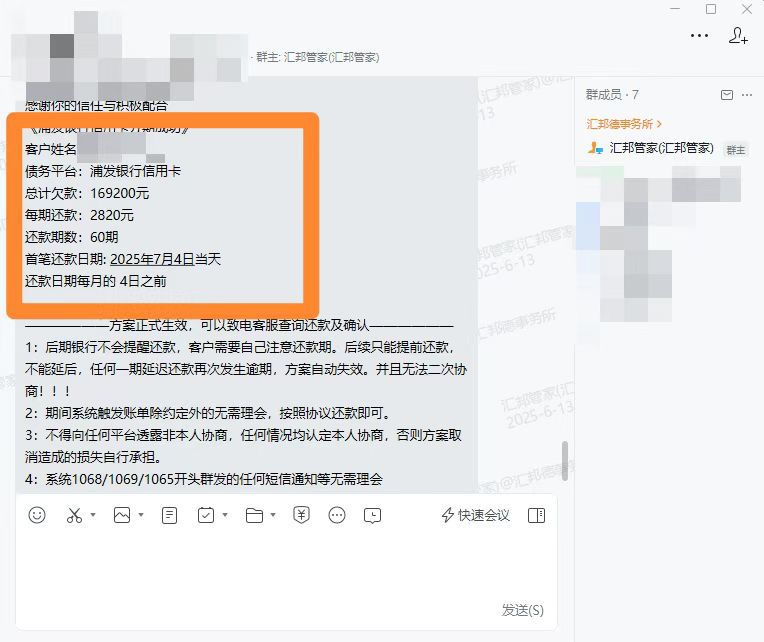Open more functions speech-bubble icon
Viewport: 764px width, 642px height.
337,515
